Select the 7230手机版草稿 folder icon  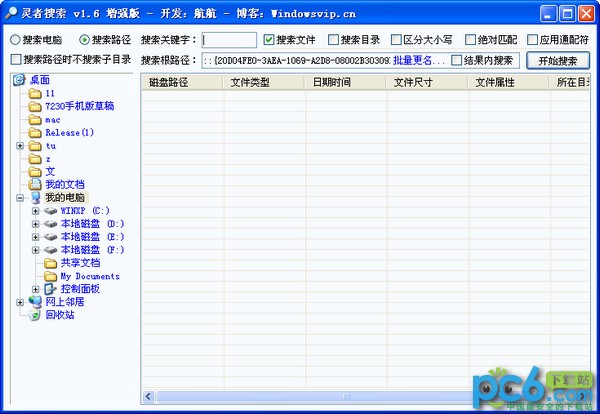[x=35, y=106]
